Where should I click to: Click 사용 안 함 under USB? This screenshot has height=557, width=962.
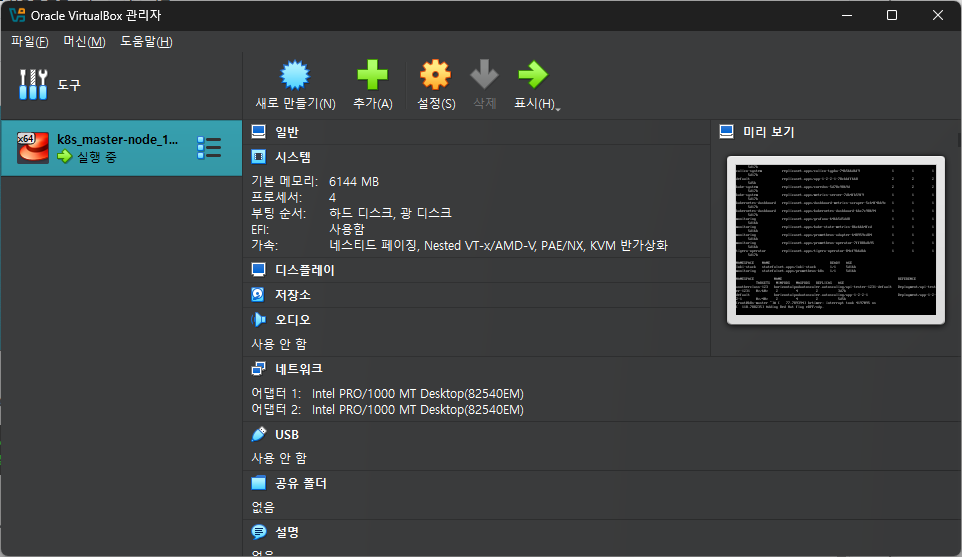click(279, 458)
